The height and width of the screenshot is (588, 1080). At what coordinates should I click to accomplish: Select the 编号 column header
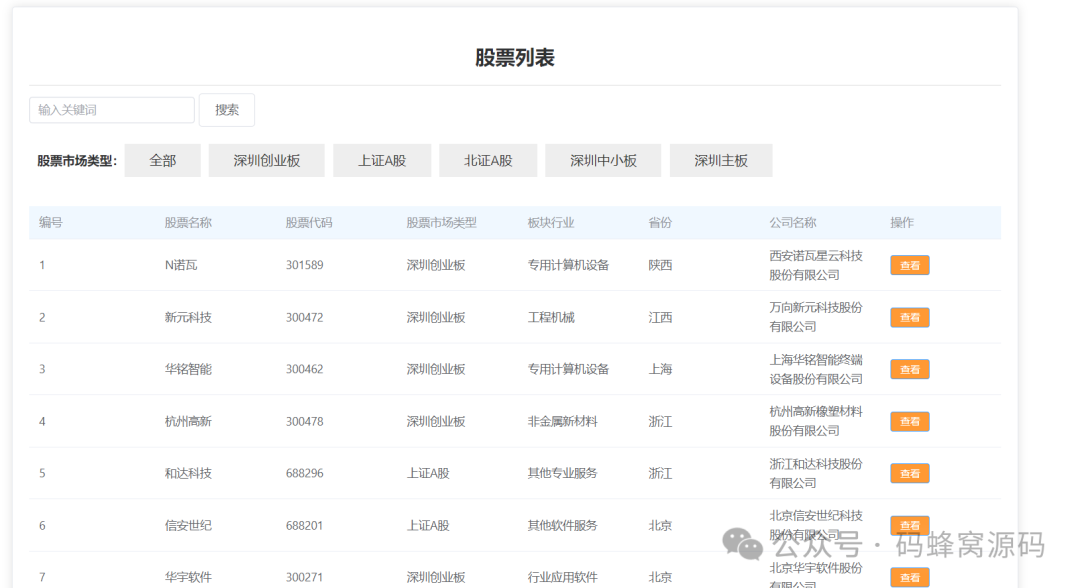pyautogui.click(x=51, y=223)
